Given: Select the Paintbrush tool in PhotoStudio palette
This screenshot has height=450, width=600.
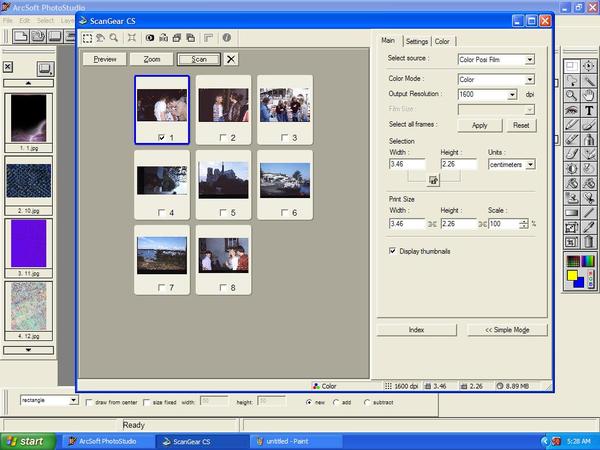Looking at the screenshot, I should pos(589,125).
